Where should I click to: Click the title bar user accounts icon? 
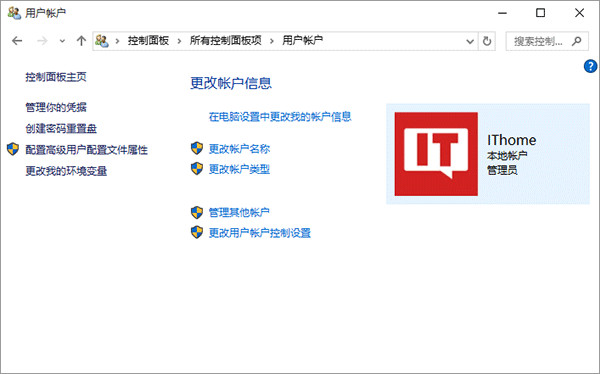(14, 13)
